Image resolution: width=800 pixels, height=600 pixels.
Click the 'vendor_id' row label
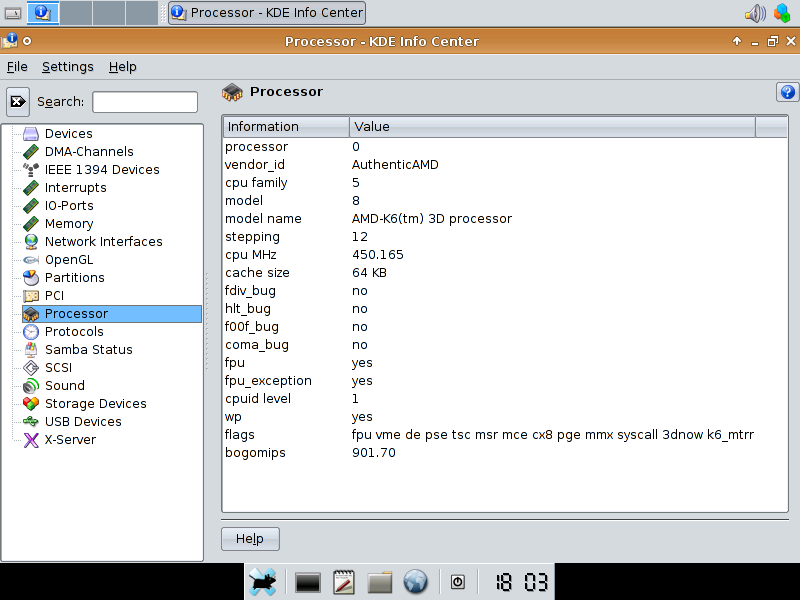[255, 165]
